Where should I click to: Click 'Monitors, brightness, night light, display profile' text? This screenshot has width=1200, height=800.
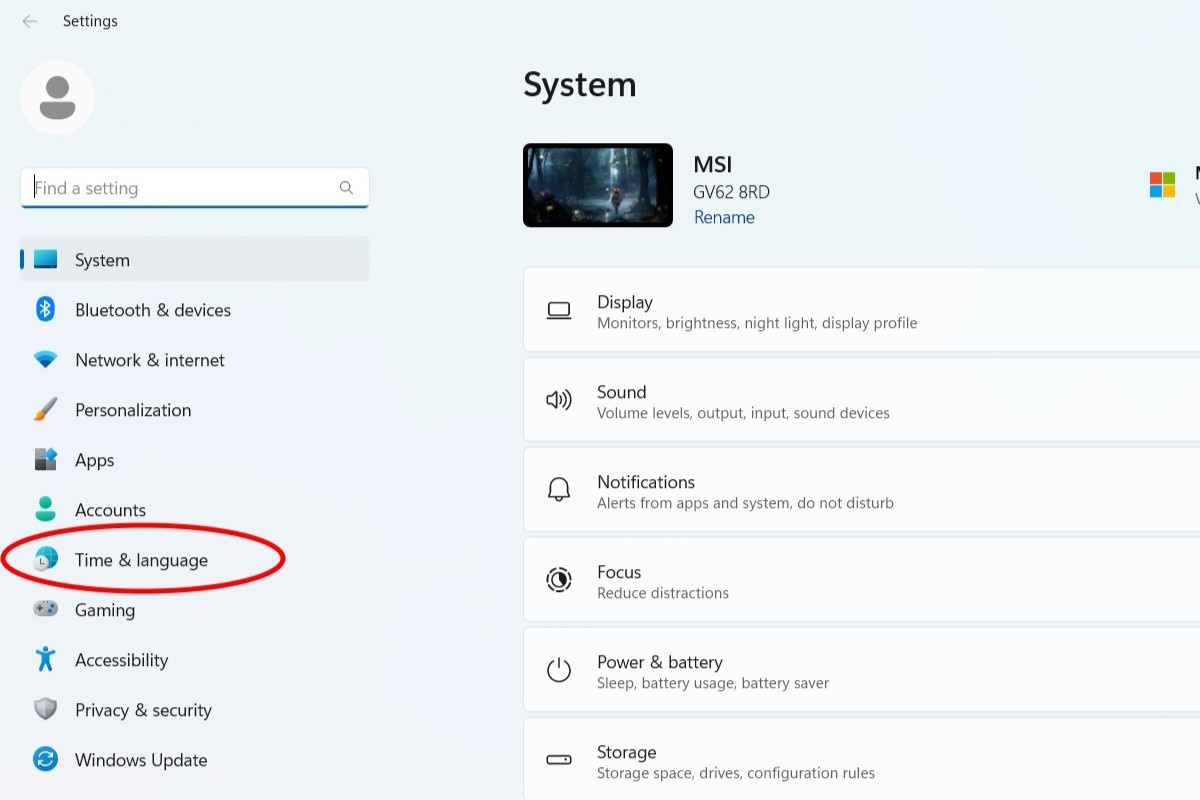pos(757,323)
